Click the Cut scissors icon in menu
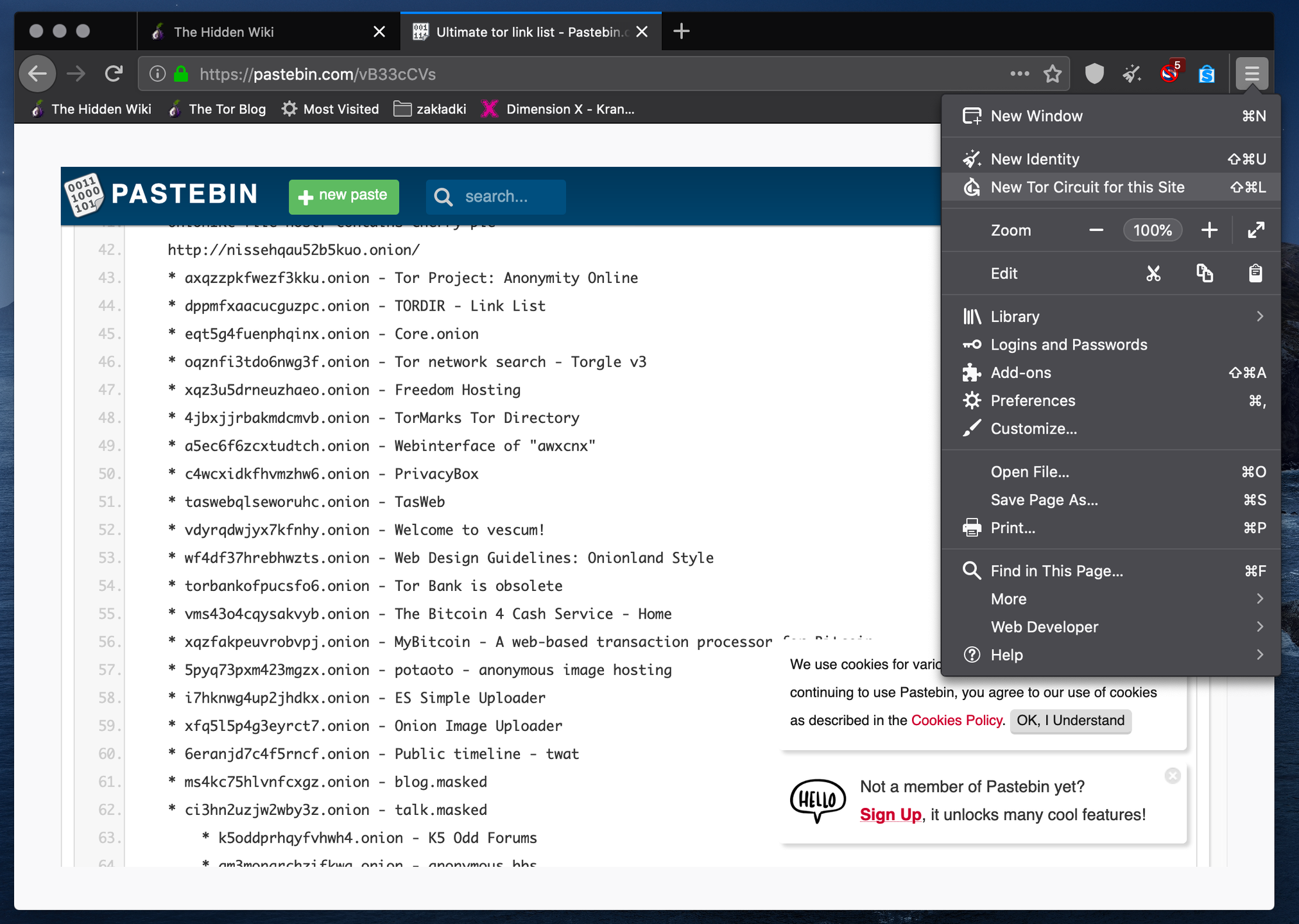The width and height of the screenshot is (1299, 924). coord(1153,273)
